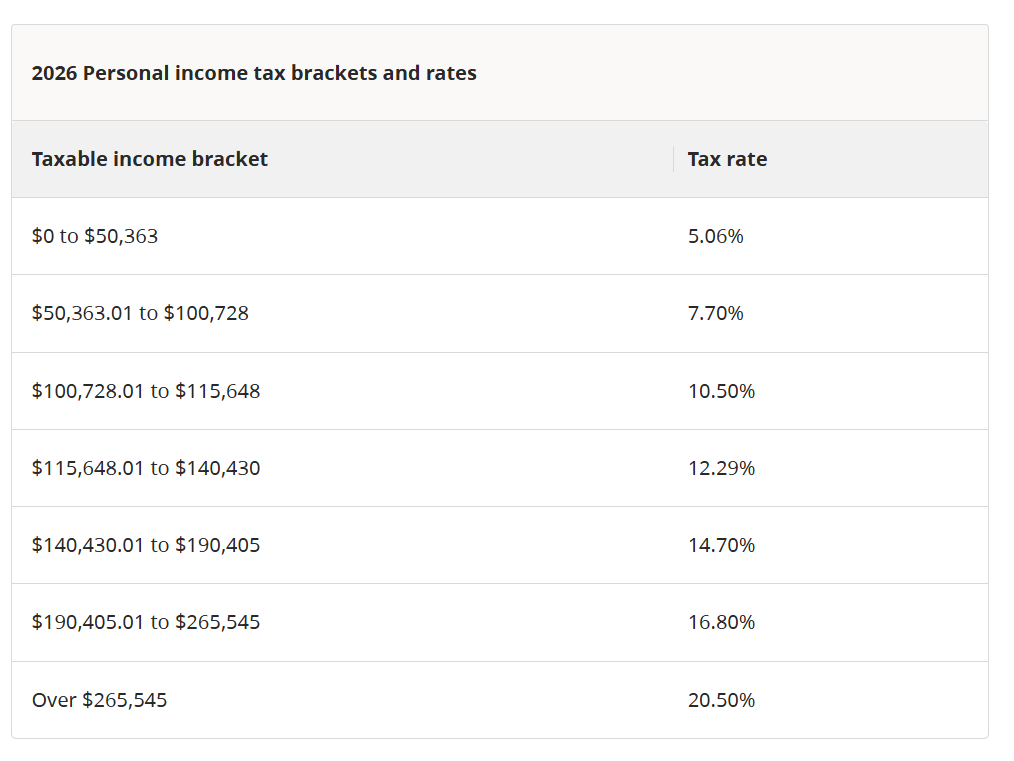Click the "$265,545" upper limit in the 16.80% row
The image size is (1014, 761).
coord(217,622)
